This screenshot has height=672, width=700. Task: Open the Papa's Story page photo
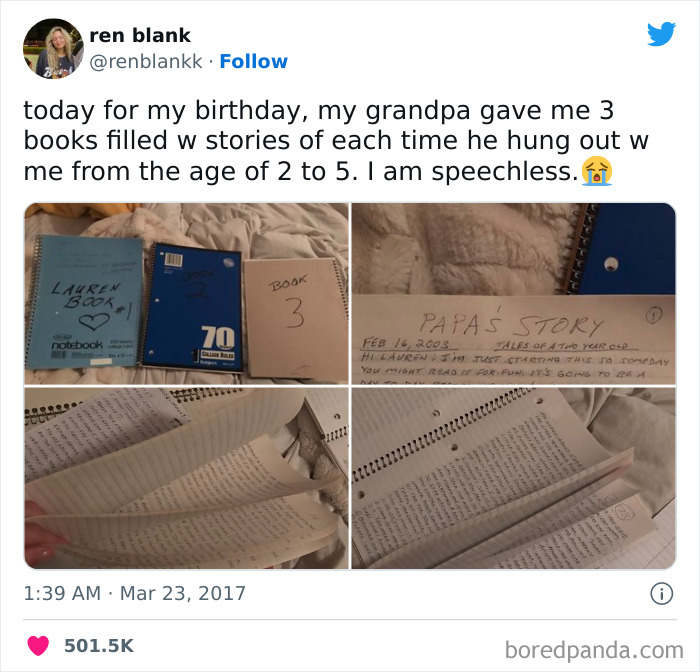click(x=513, y=294)
